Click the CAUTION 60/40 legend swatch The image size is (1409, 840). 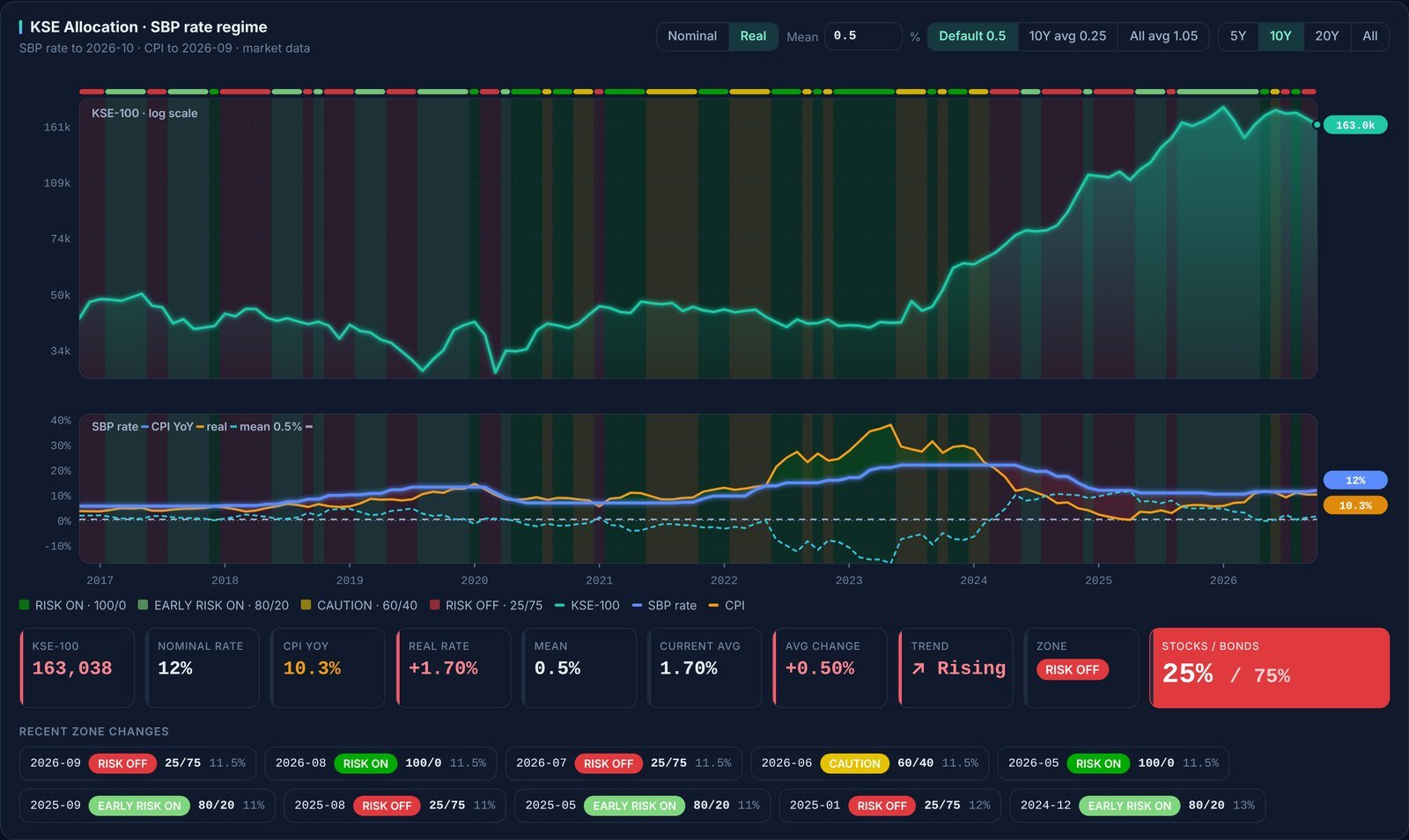click(x=306, y=605)
